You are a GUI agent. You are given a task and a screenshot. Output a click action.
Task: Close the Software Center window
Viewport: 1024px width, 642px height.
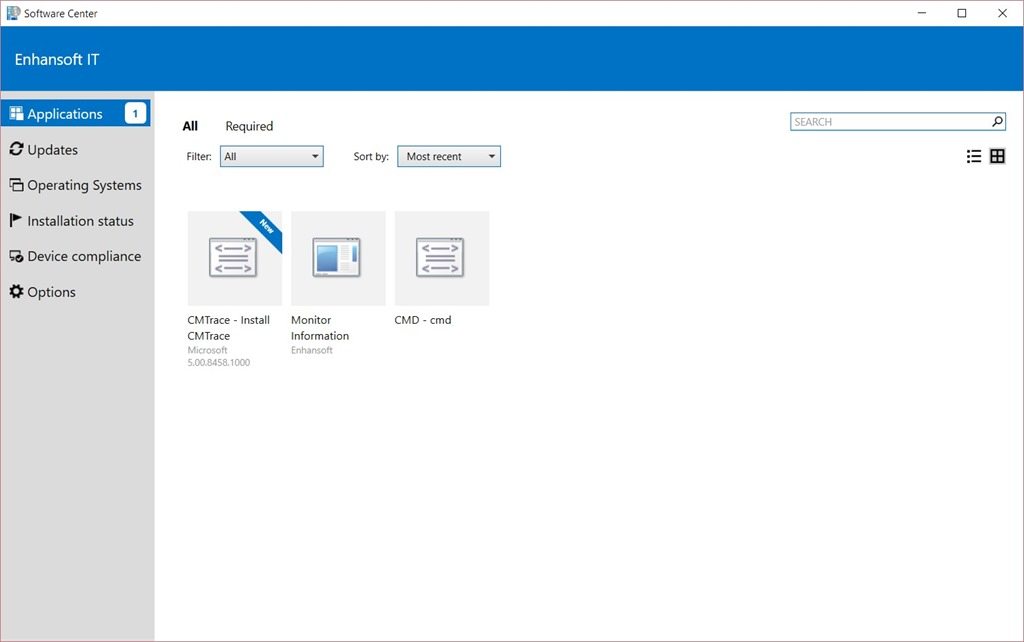click(1002, 13)
